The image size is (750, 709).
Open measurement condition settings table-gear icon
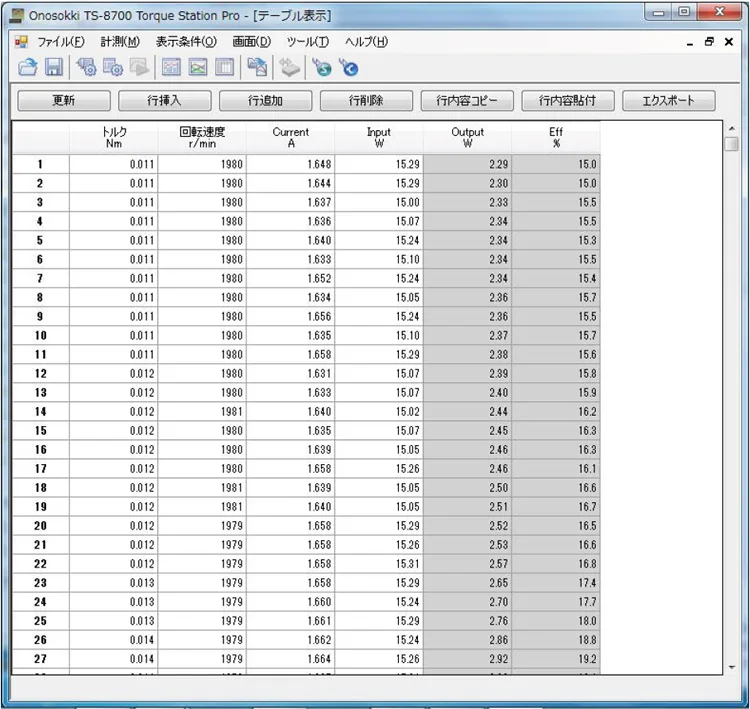click(113, 67)
